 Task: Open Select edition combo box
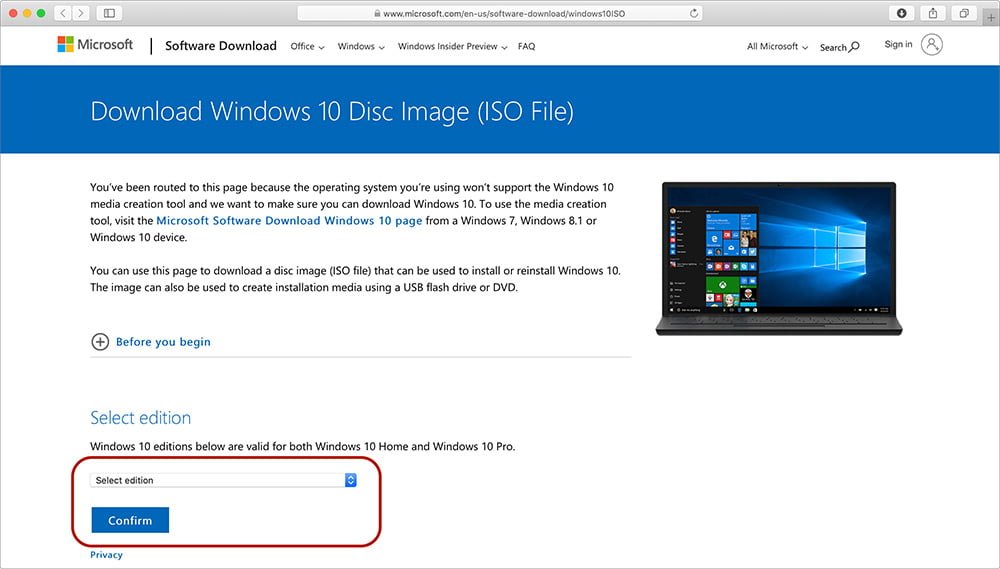click(x=223, y=480)
